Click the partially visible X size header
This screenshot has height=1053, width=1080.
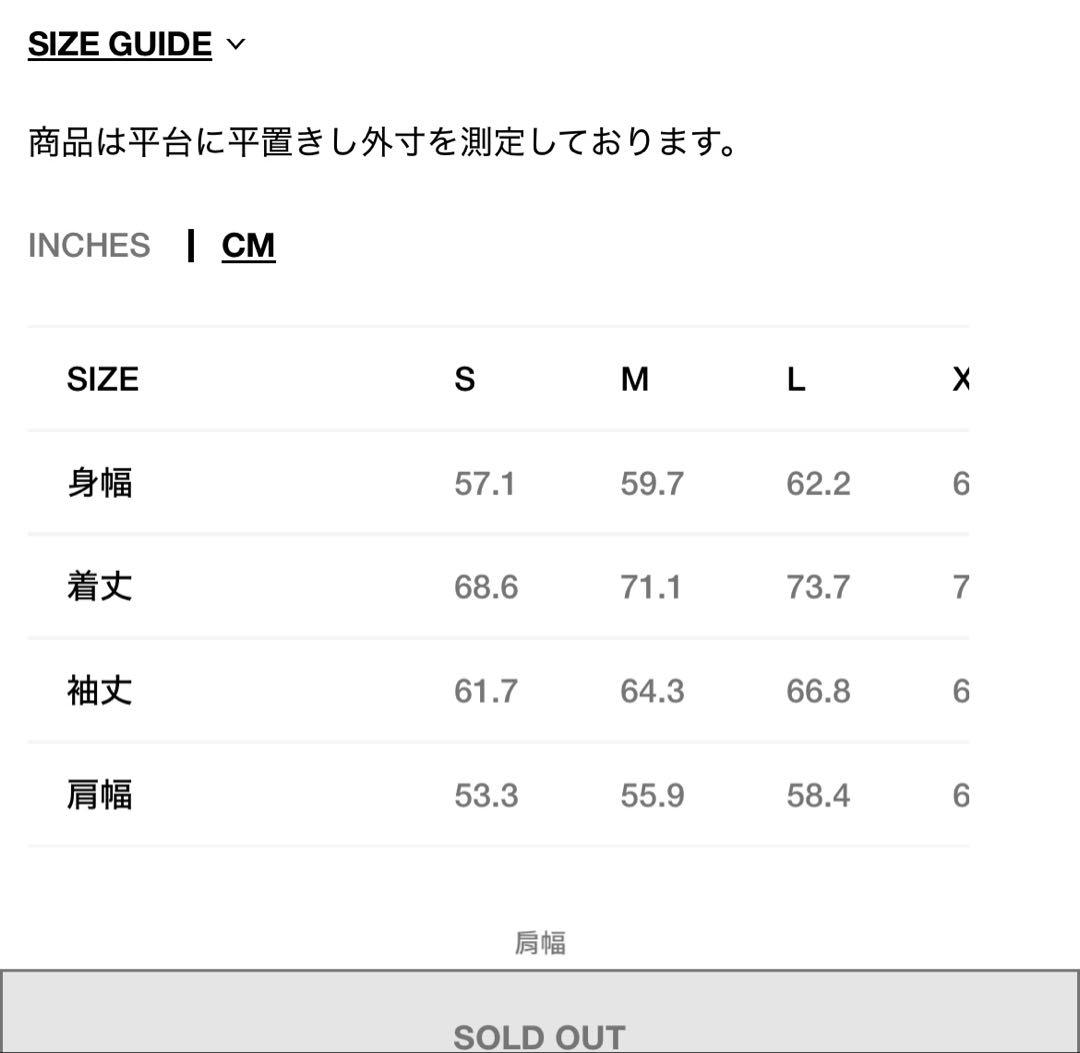pos(963,379)
